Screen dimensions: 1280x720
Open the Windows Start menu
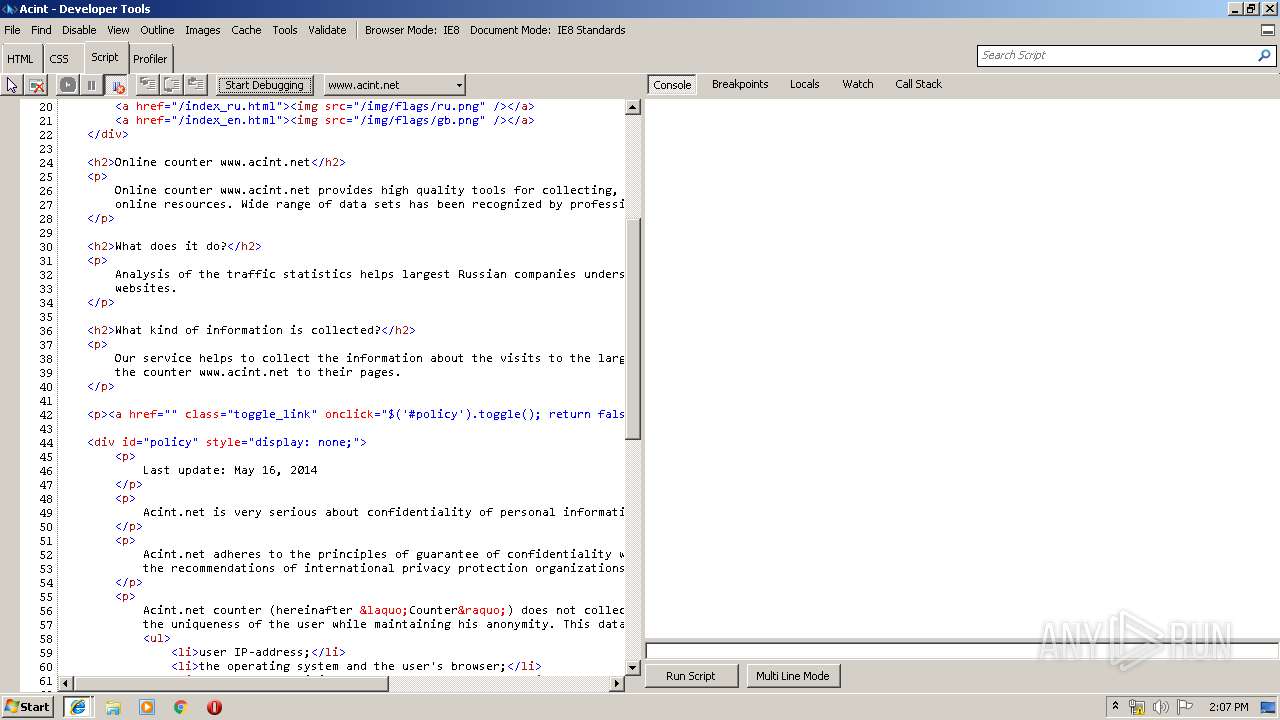(x=27, y=706)
